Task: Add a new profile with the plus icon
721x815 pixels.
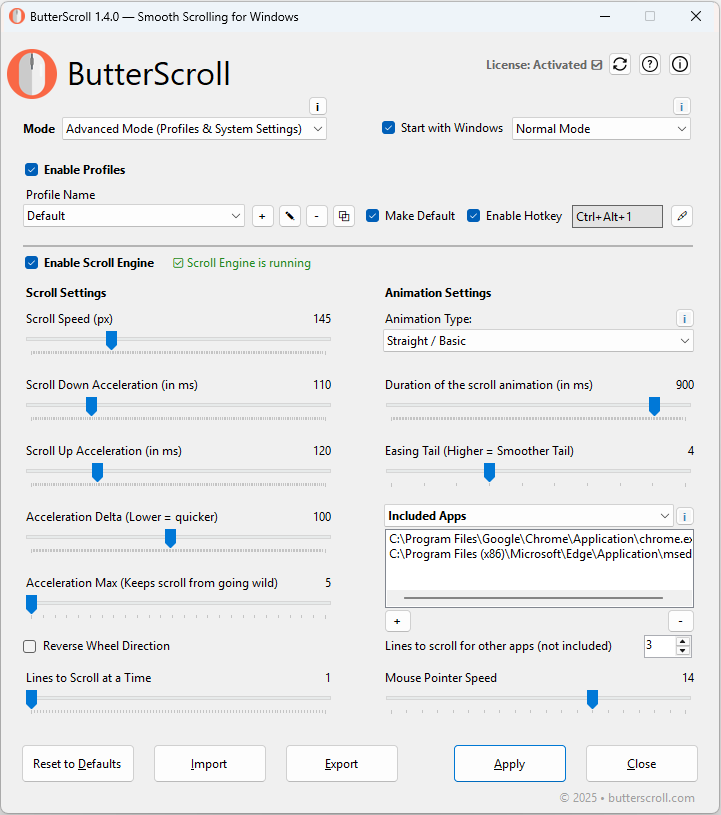Action: pyautogui.click(x=262, y=215)
